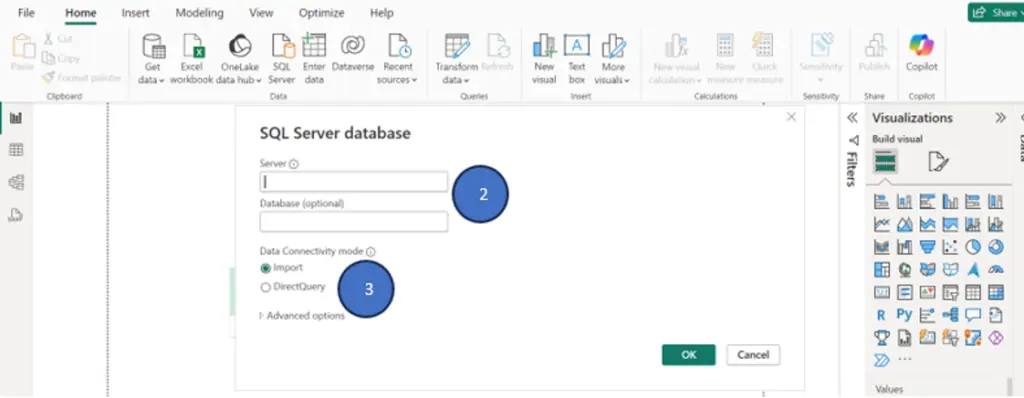Click Cut in Clipboard group
The height and width of the screenshot is (398, 1024).
tap(57, 39)
